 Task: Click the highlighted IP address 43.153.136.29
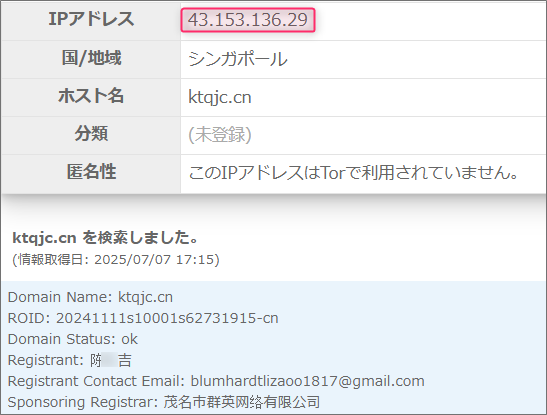(x=248, y=20)
